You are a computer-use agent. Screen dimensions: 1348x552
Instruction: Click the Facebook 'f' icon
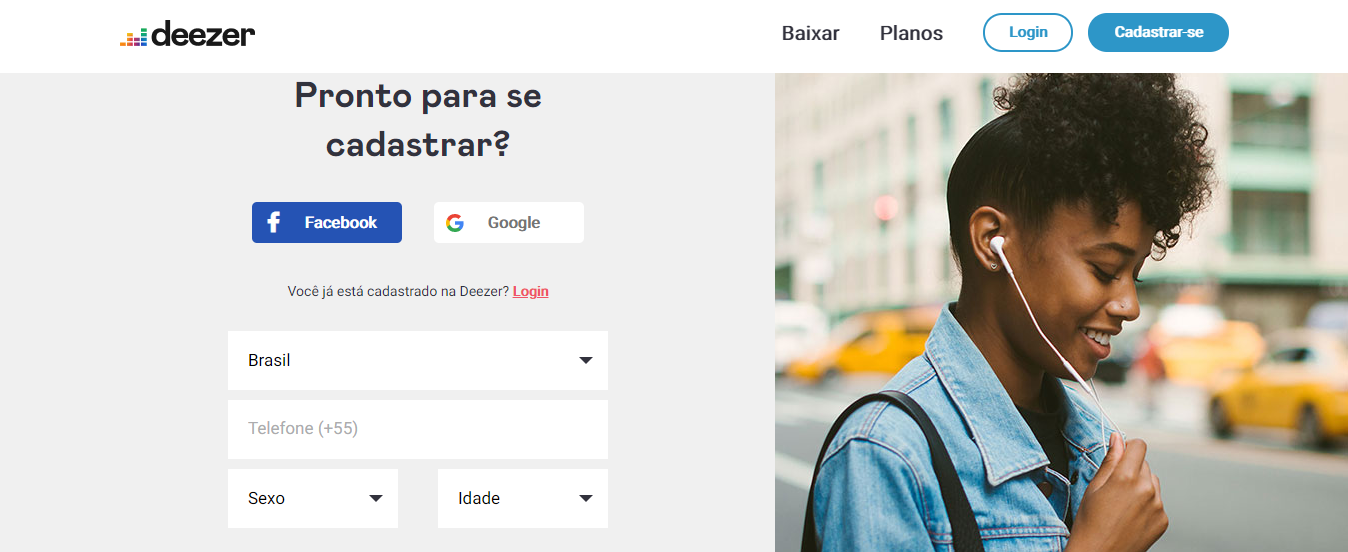point(274,223)
